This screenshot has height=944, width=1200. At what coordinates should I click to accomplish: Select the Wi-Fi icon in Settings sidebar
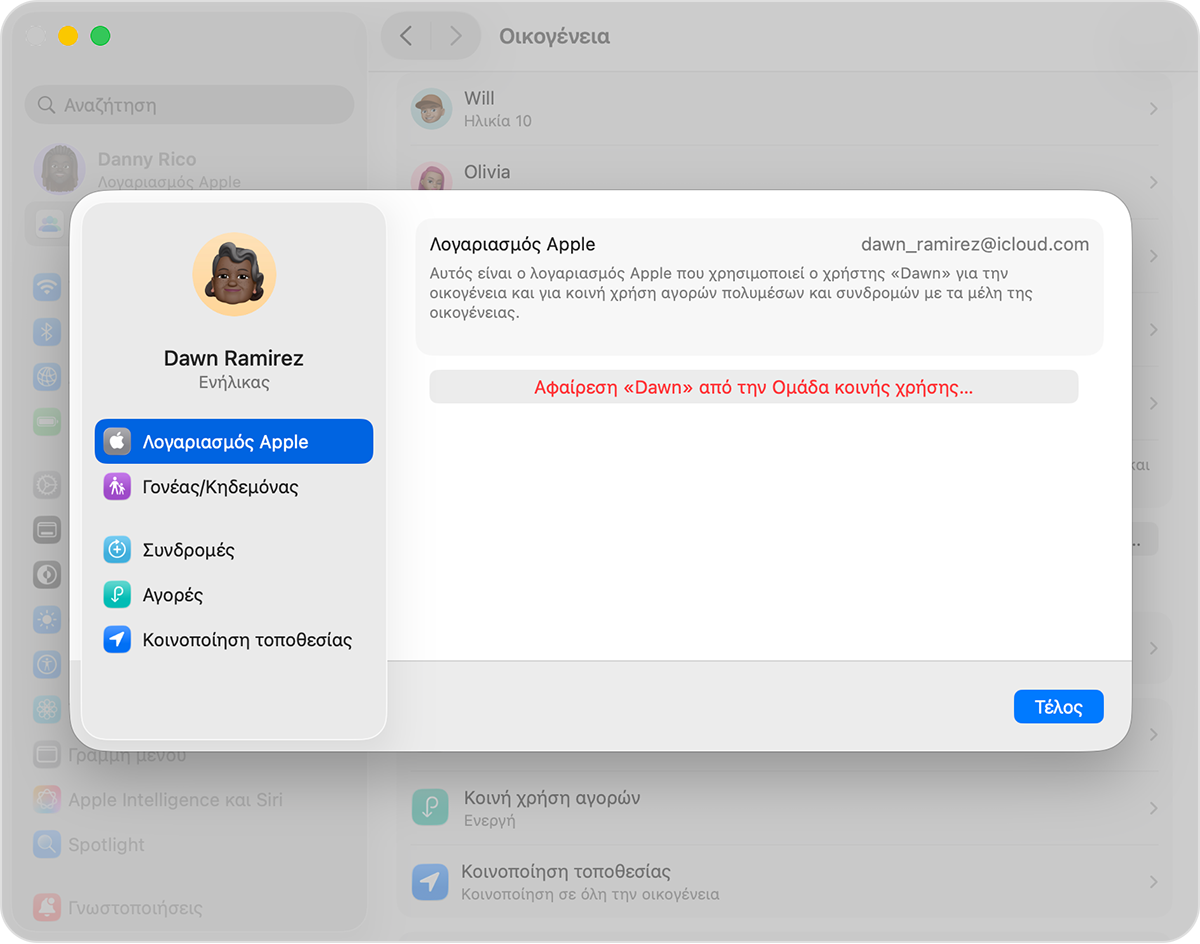47,287
